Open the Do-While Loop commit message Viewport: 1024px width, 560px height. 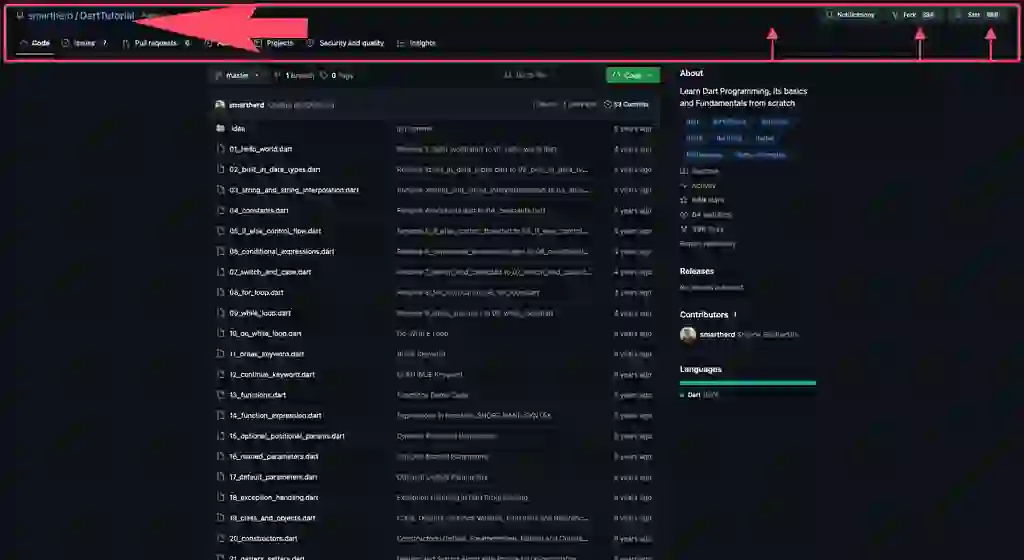pyautogui.click(x=422, y=334)
